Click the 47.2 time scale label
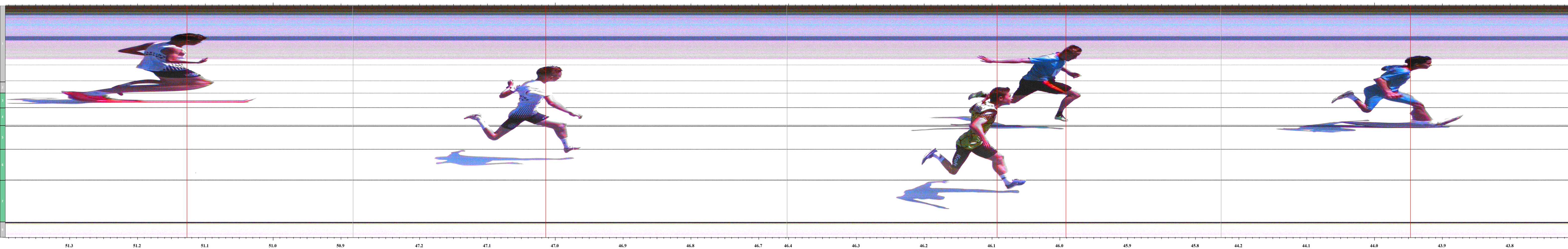 coord(419,246)
